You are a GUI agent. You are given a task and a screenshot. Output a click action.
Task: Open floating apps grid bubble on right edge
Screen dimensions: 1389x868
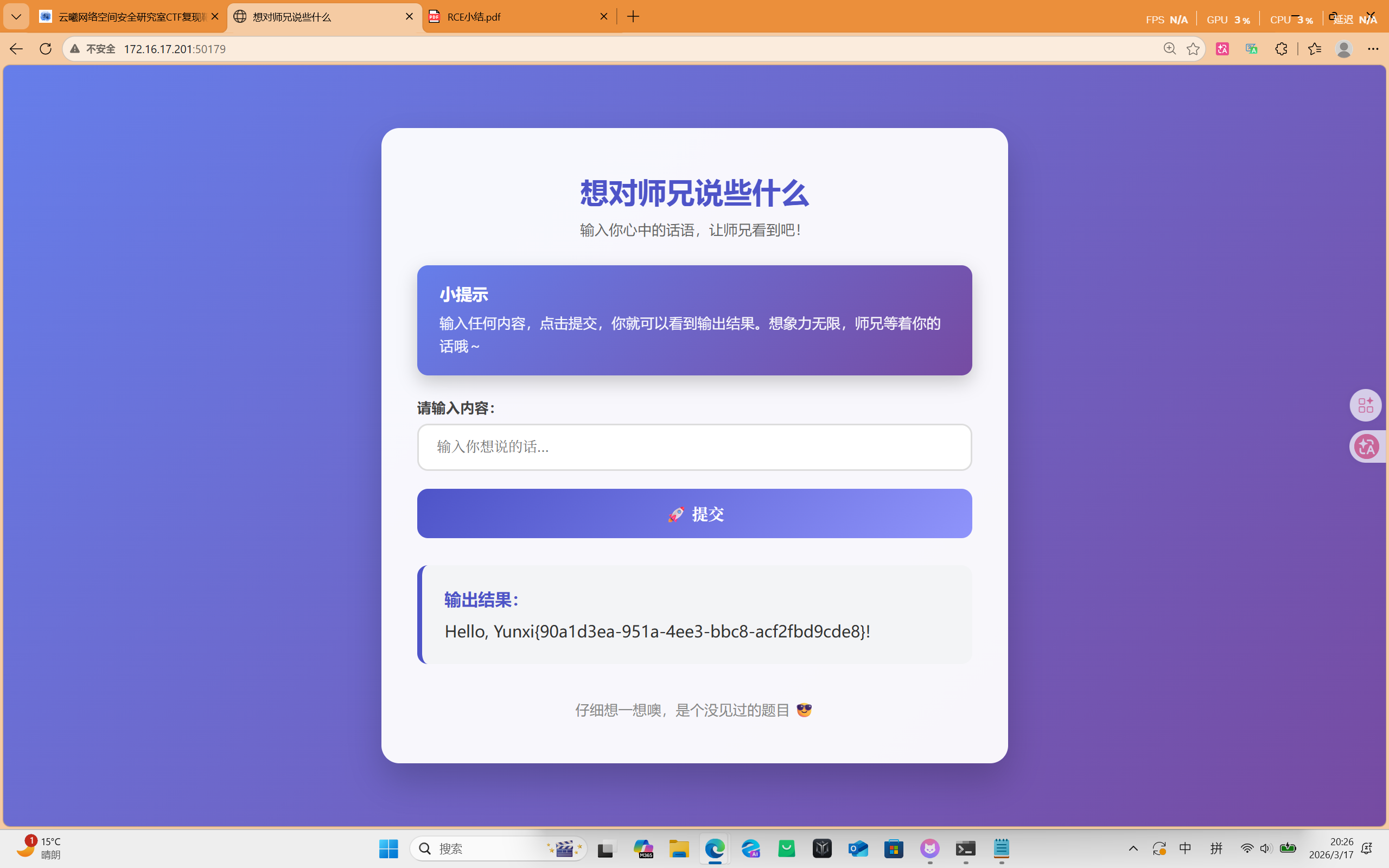click(x=1366, y=405)
